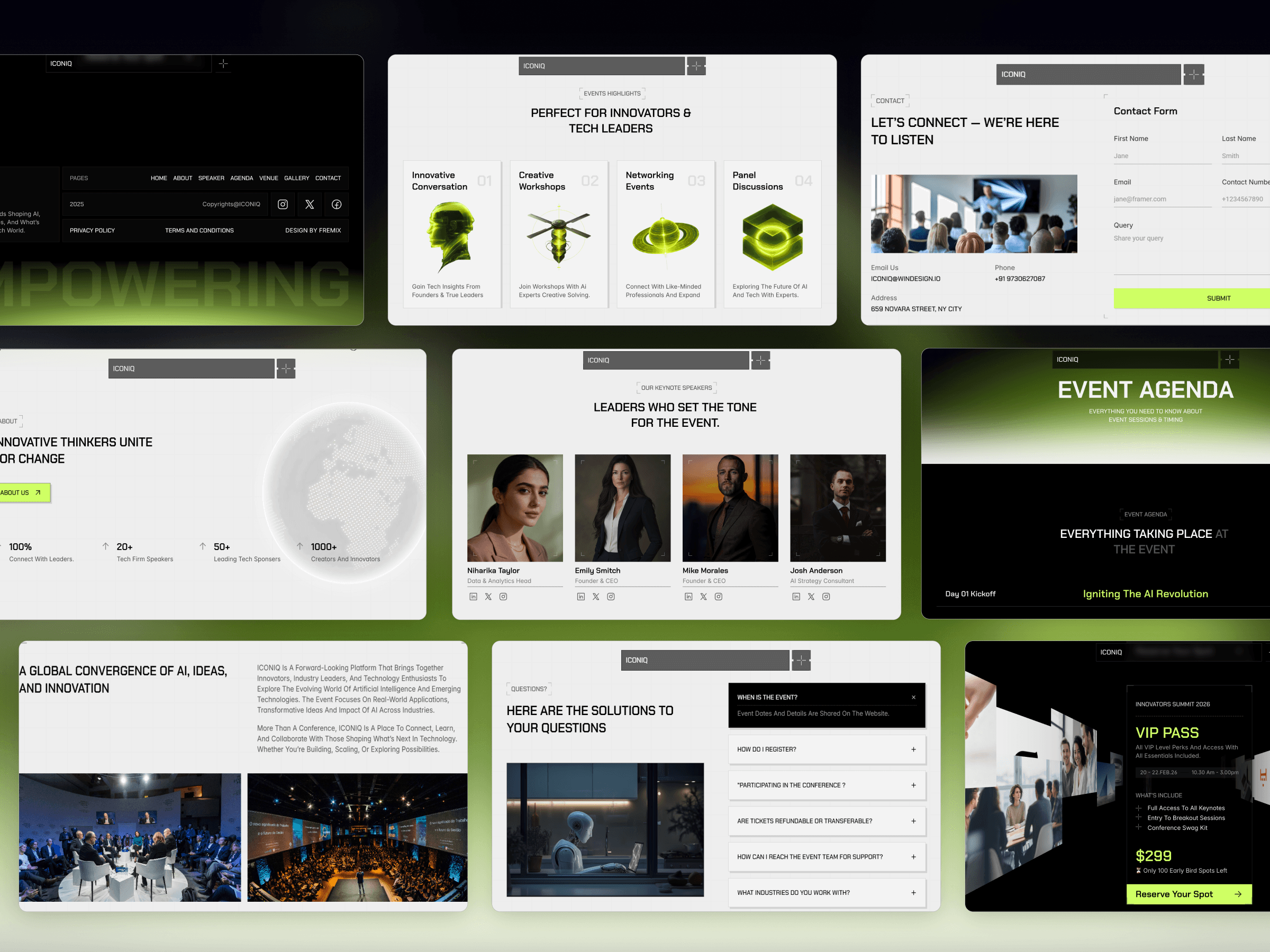Viewport: 1270px width, 952px height.
Task: Open Emily Smitch's X profile icon
Action: (596, 597)
